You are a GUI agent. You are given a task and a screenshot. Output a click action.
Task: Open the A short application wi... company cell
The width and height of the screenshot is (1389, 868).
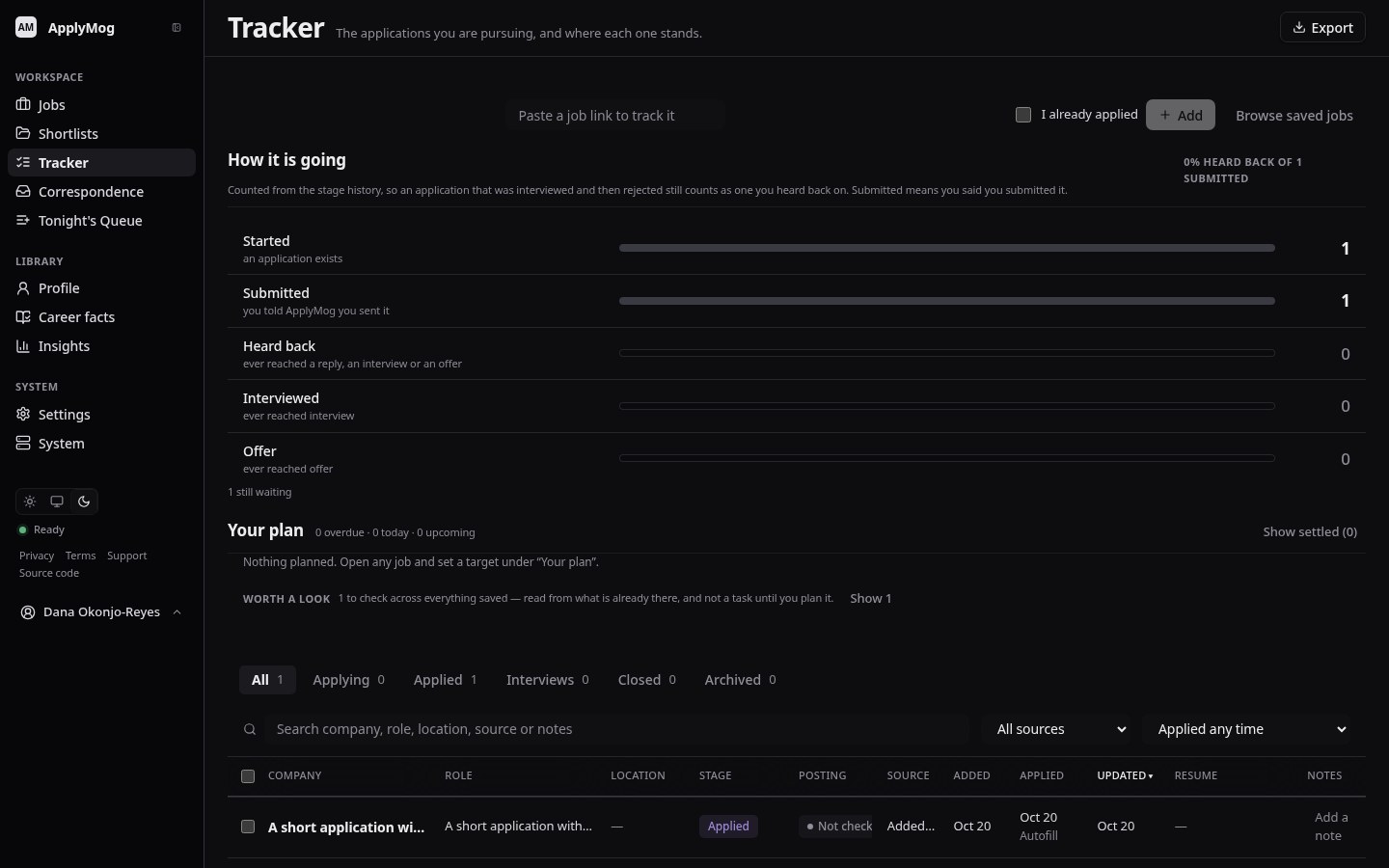pyautogui.click(x=346, y=827)
